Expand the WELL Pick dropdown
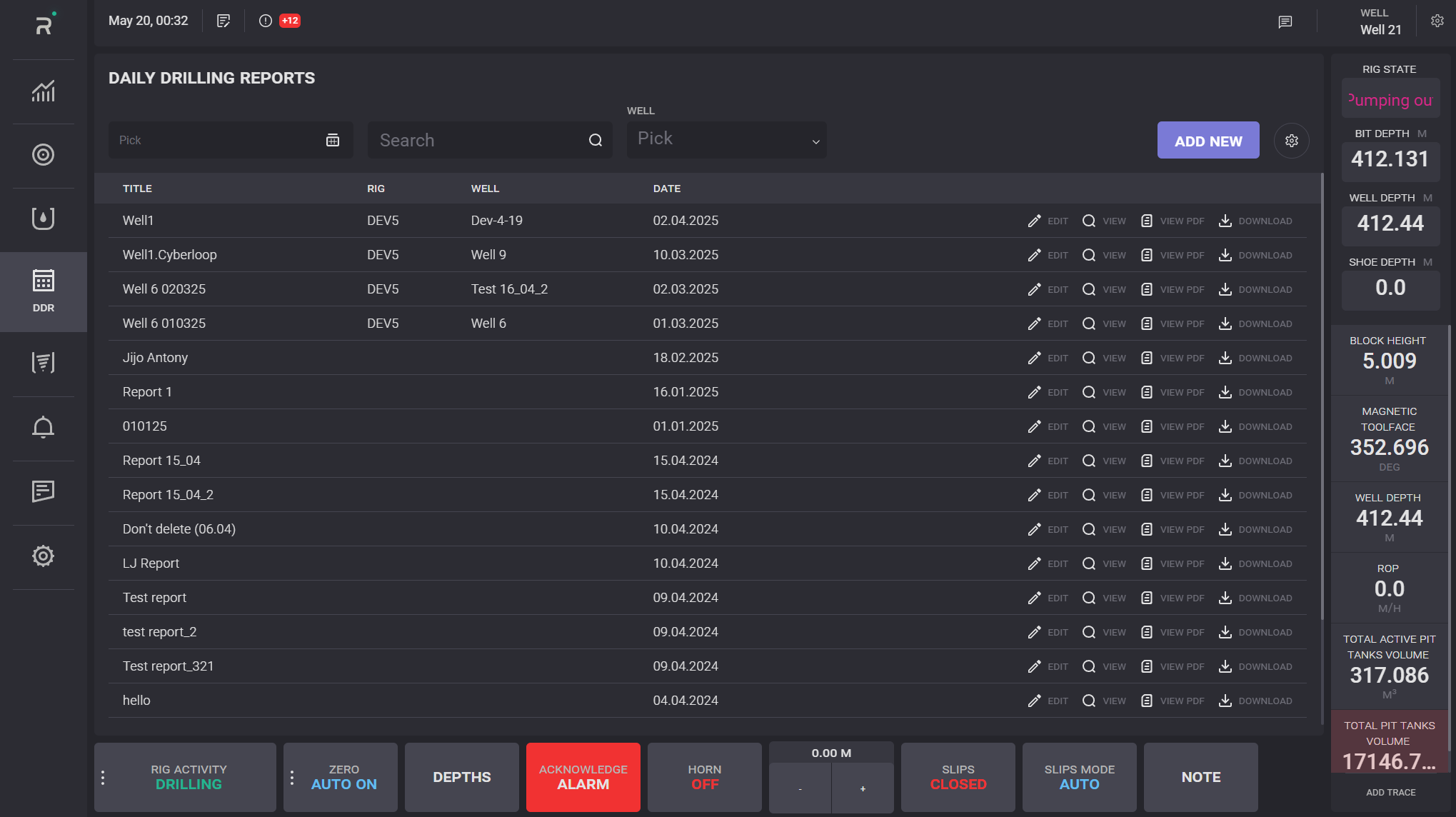 pos(727,139)
